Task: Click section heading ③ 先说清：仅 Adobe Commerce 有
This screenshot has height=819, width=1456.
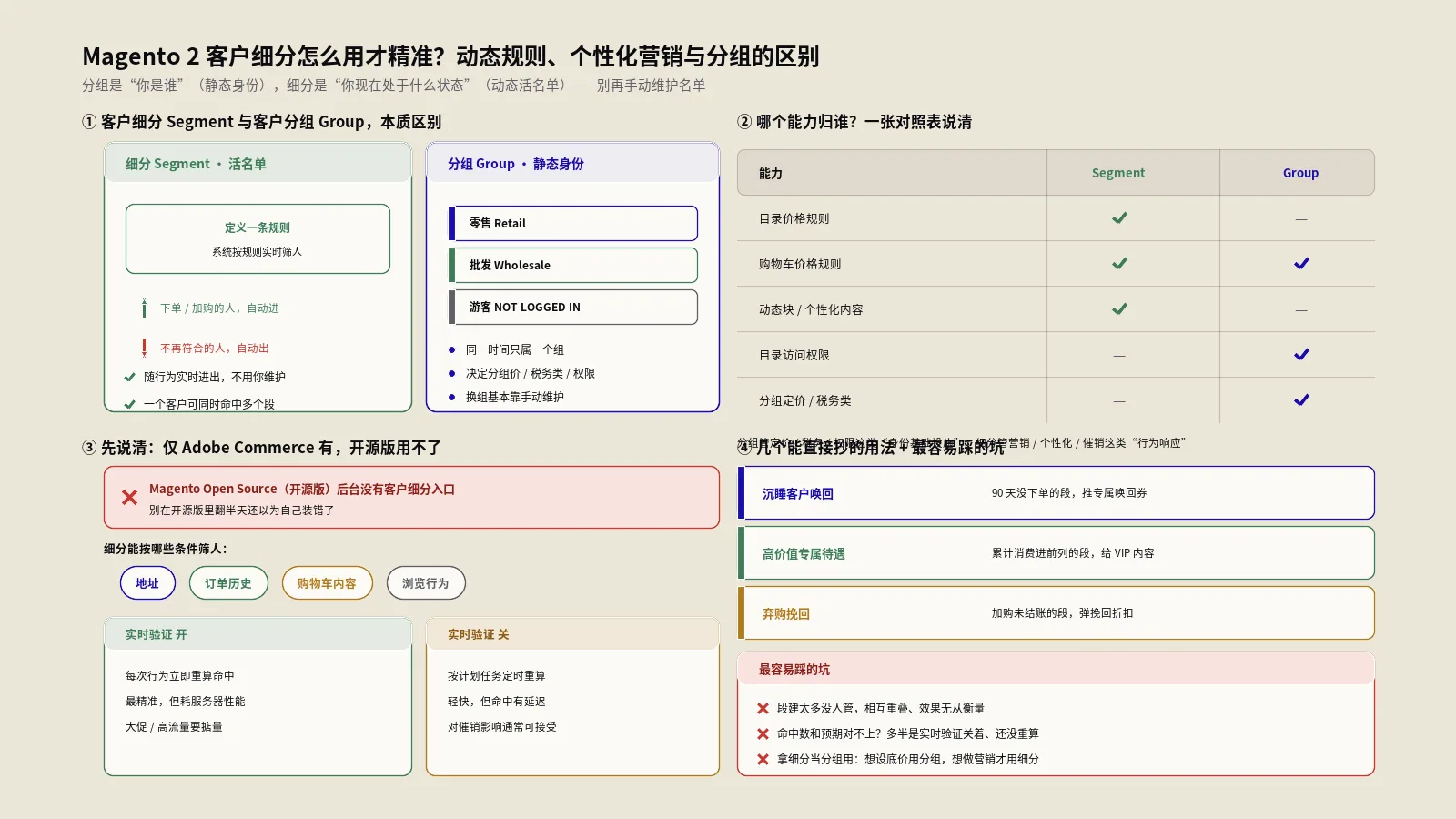Action: pyautogui.click(x=262, y=448)
